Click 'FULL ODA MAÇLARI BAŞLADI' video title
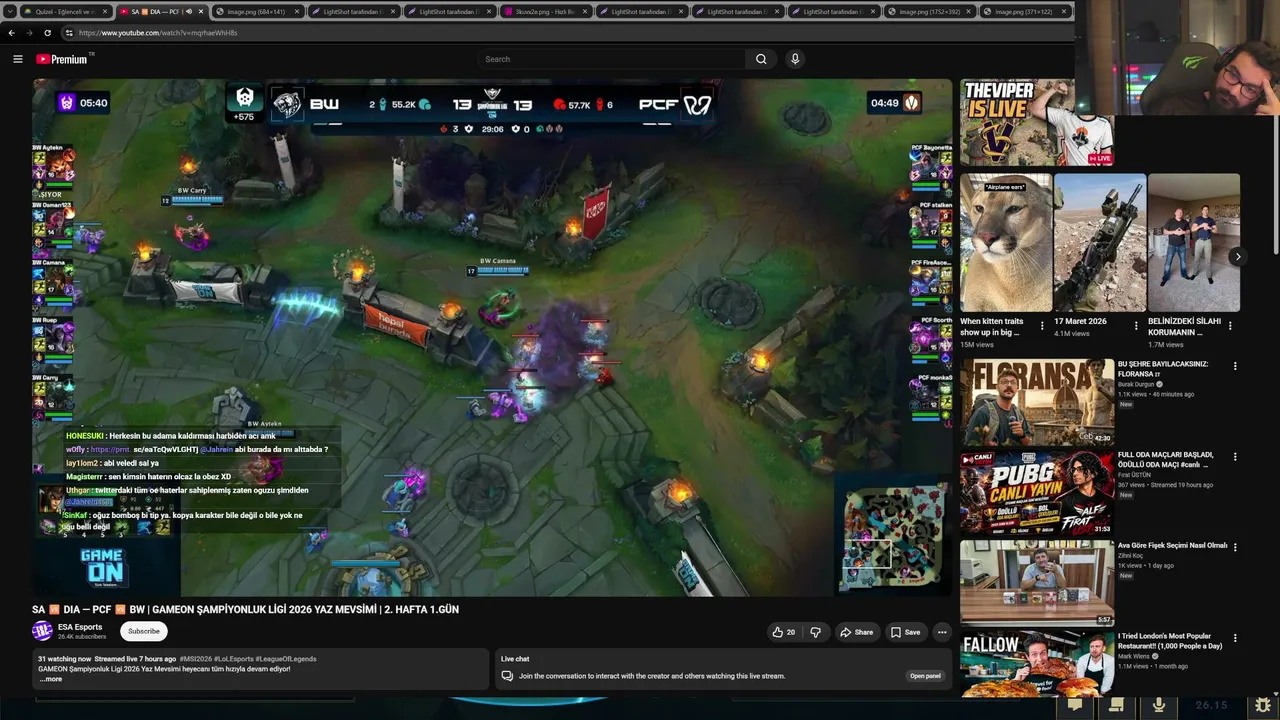Image resolution: width=1280 pixels, height=720 pixels. tap(1166, 460)
